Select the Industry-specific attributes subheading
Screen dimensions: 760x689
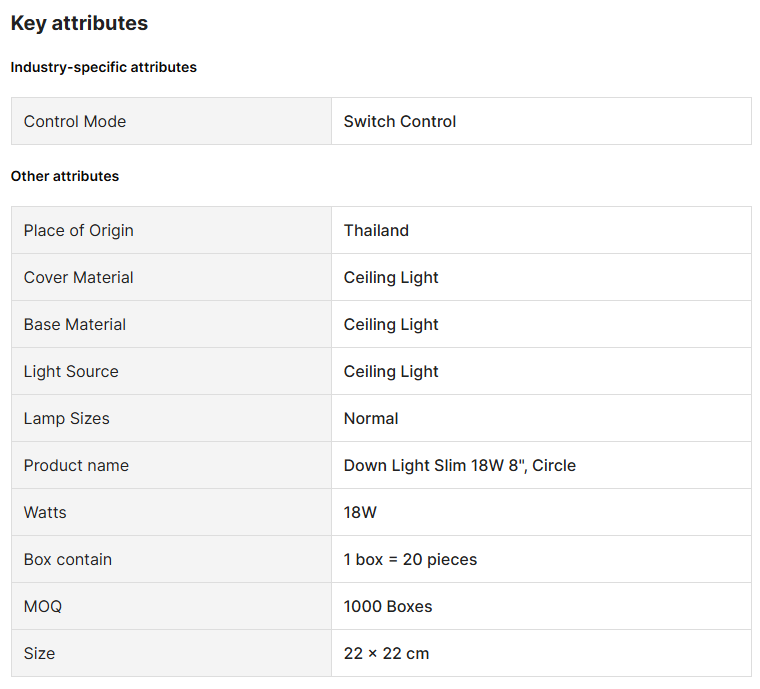(x=104, y=67)
